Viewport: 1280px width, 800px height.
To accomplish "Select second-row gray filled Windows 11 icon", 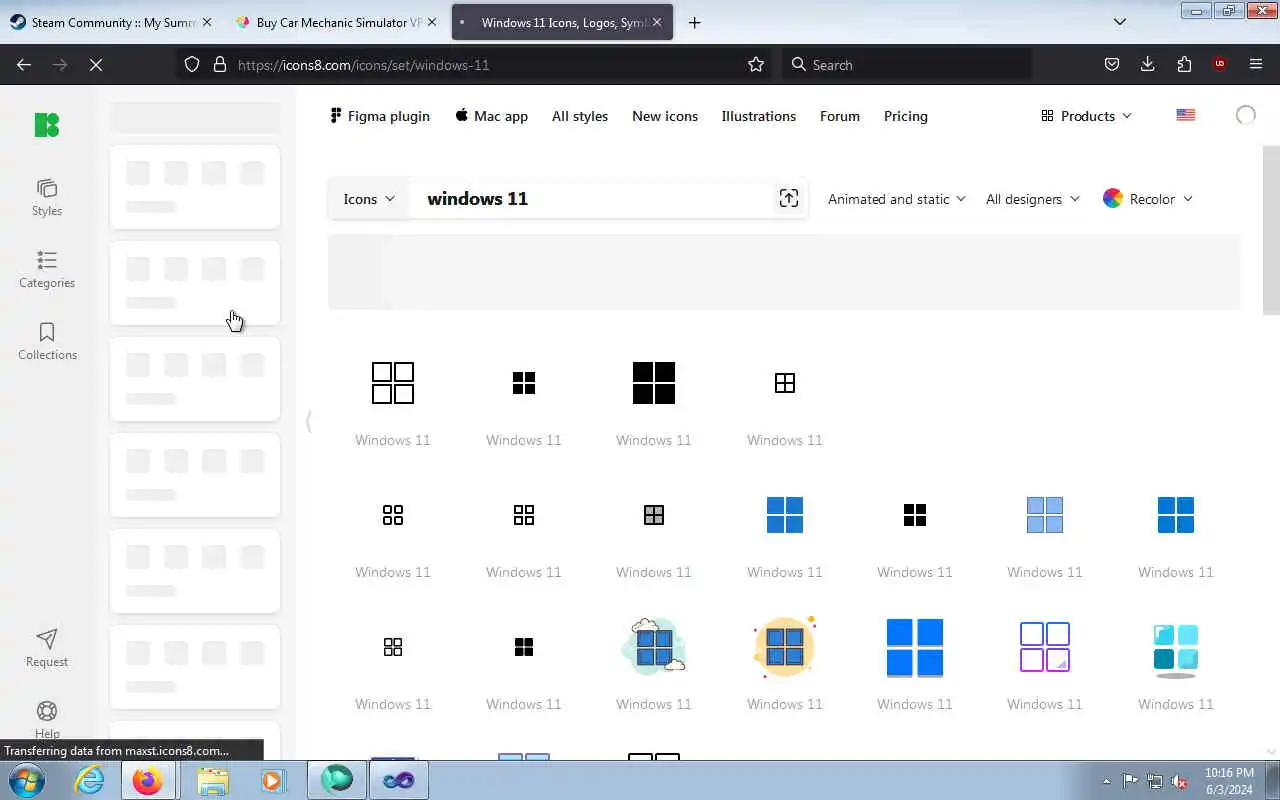I will (x=654, y=515).
